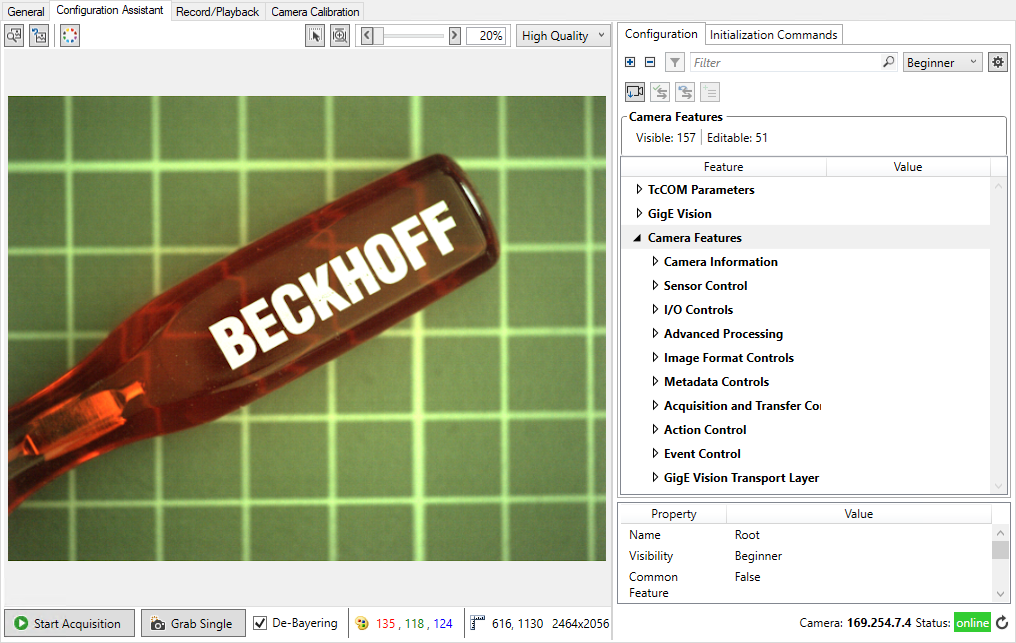This screenshot has width=1016, height=643.
Task: Click the read-from-camera icon
Action: pos(634,92)
